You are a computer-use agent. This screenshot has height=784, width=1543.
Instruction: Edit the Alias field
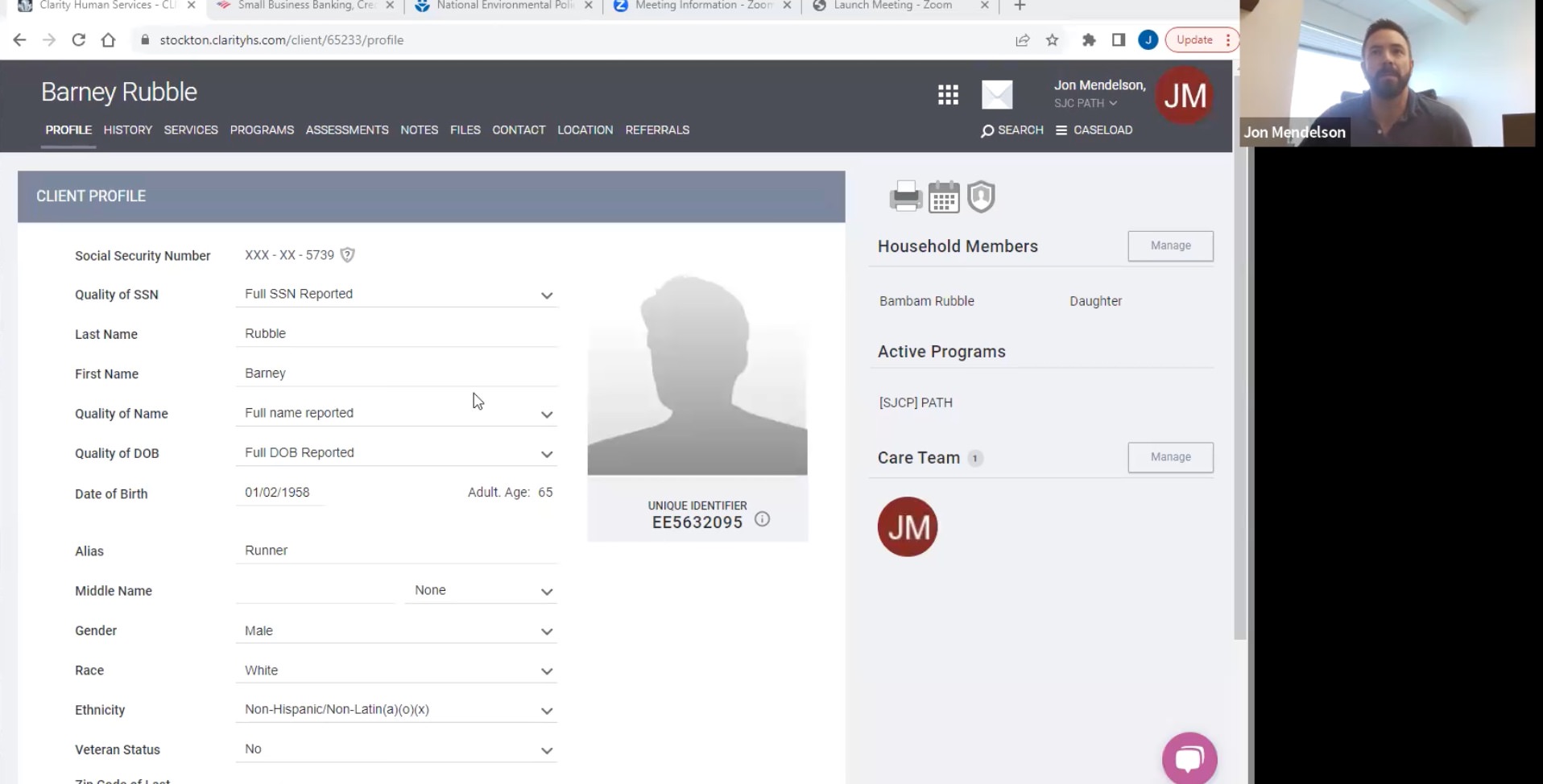pos(396,551)
